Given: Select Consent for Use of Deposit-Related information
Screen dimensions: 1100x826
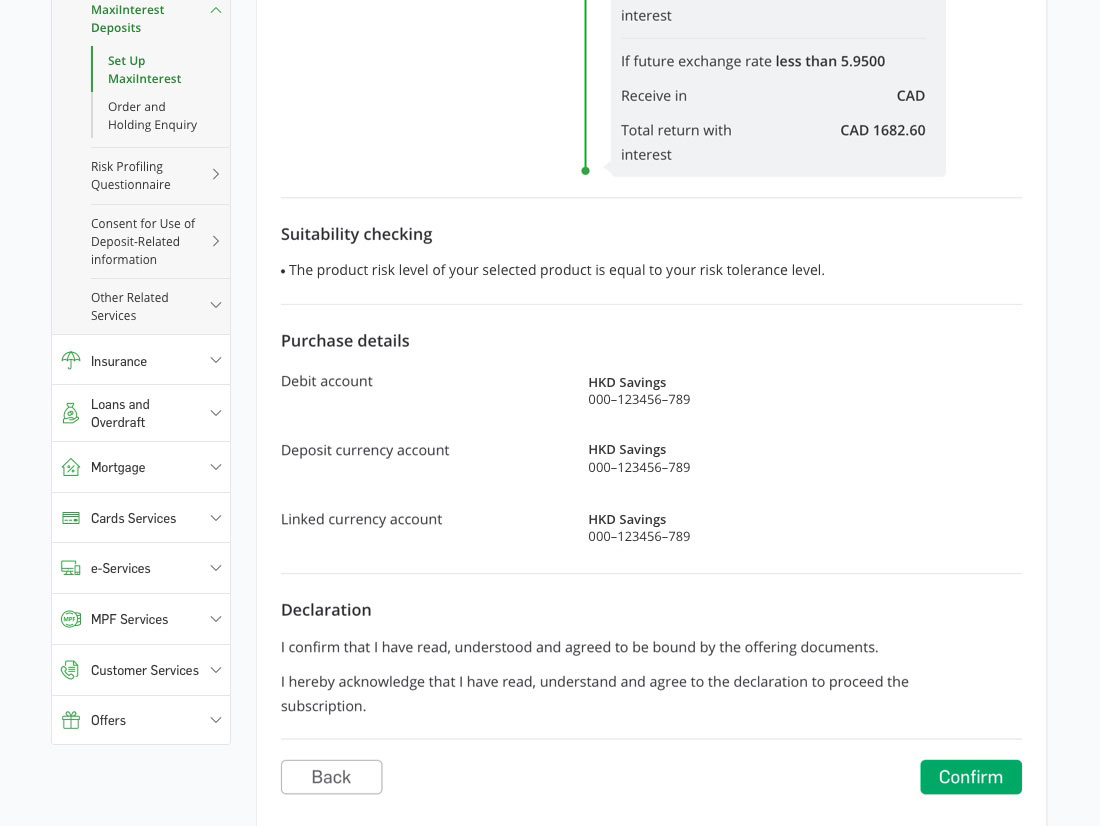Looking at the screenshot, I should [x=143, y=241].
